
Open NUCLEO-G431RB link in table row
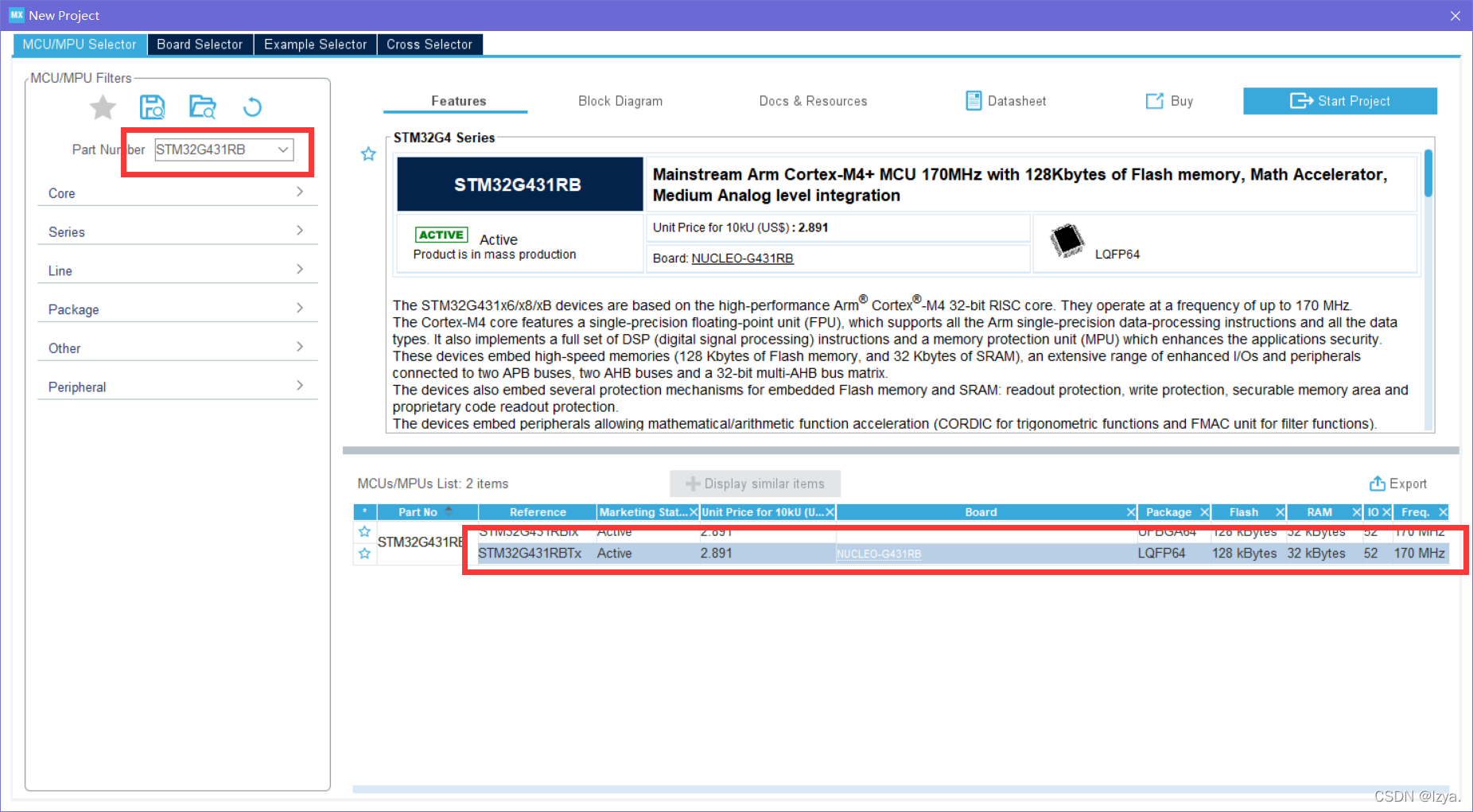coord(879,554)
